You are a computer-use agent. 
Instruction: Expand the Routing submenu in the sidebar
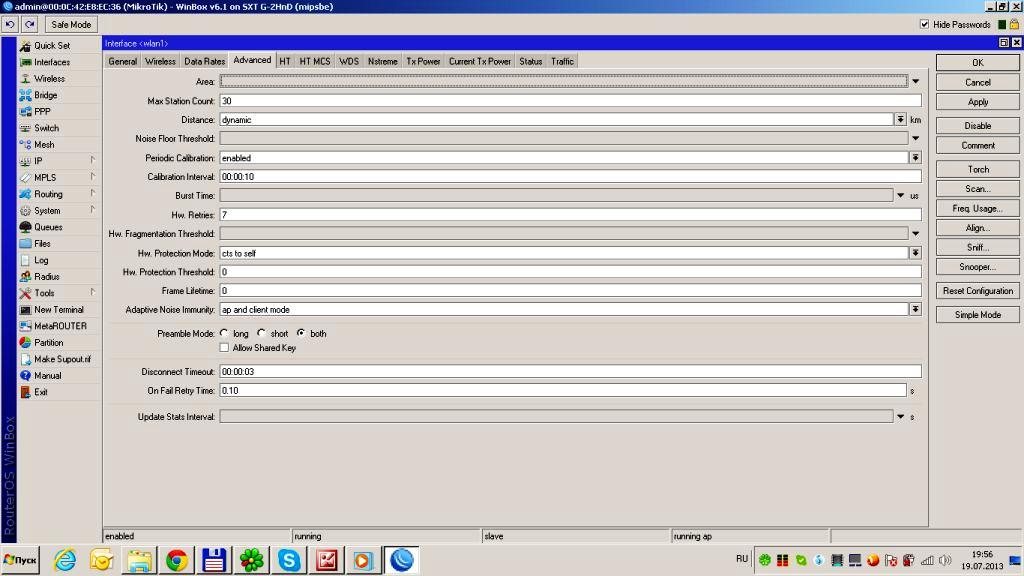(x=93, y=193)
